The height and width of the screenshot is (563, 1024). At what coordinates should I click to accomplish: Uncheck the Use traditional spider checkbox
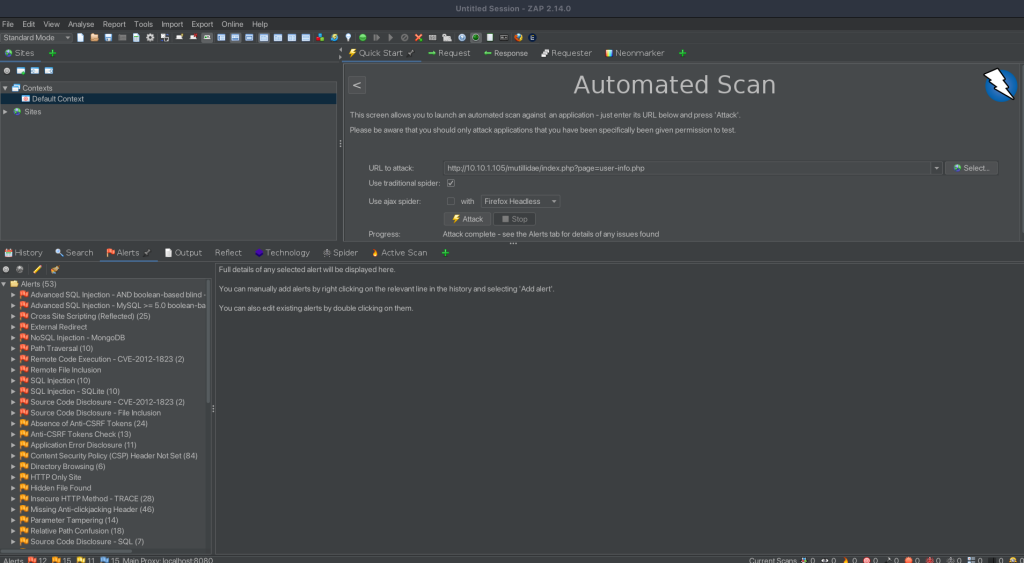pyautogui.click(x=450, y=184)
